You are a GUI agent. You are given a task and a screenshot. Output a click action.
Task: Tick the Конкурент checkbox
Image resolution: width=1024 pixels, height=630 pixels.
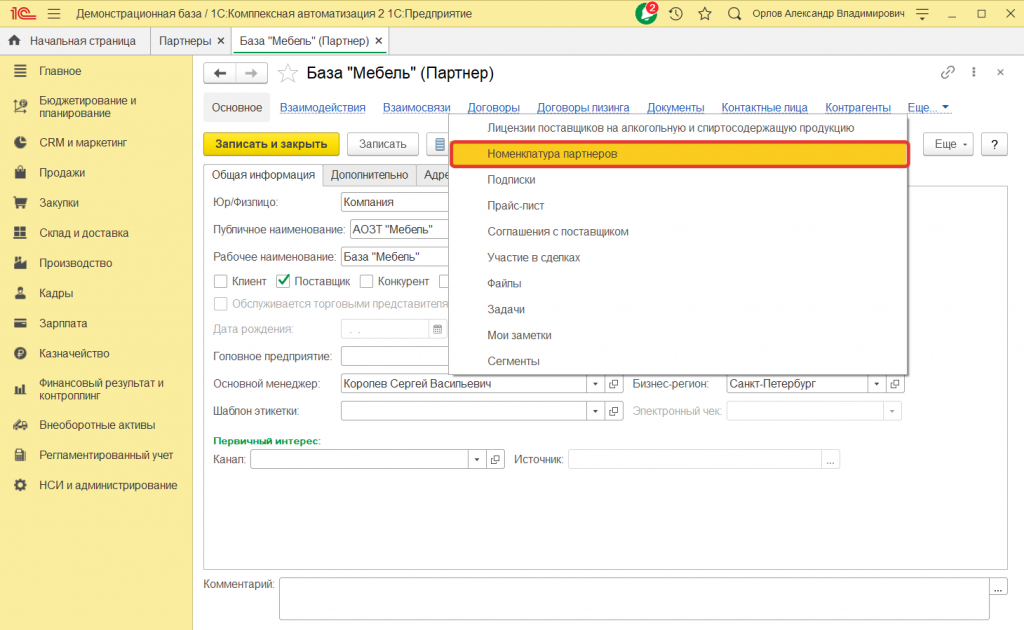pyautogui.click(x=367, y=282)
